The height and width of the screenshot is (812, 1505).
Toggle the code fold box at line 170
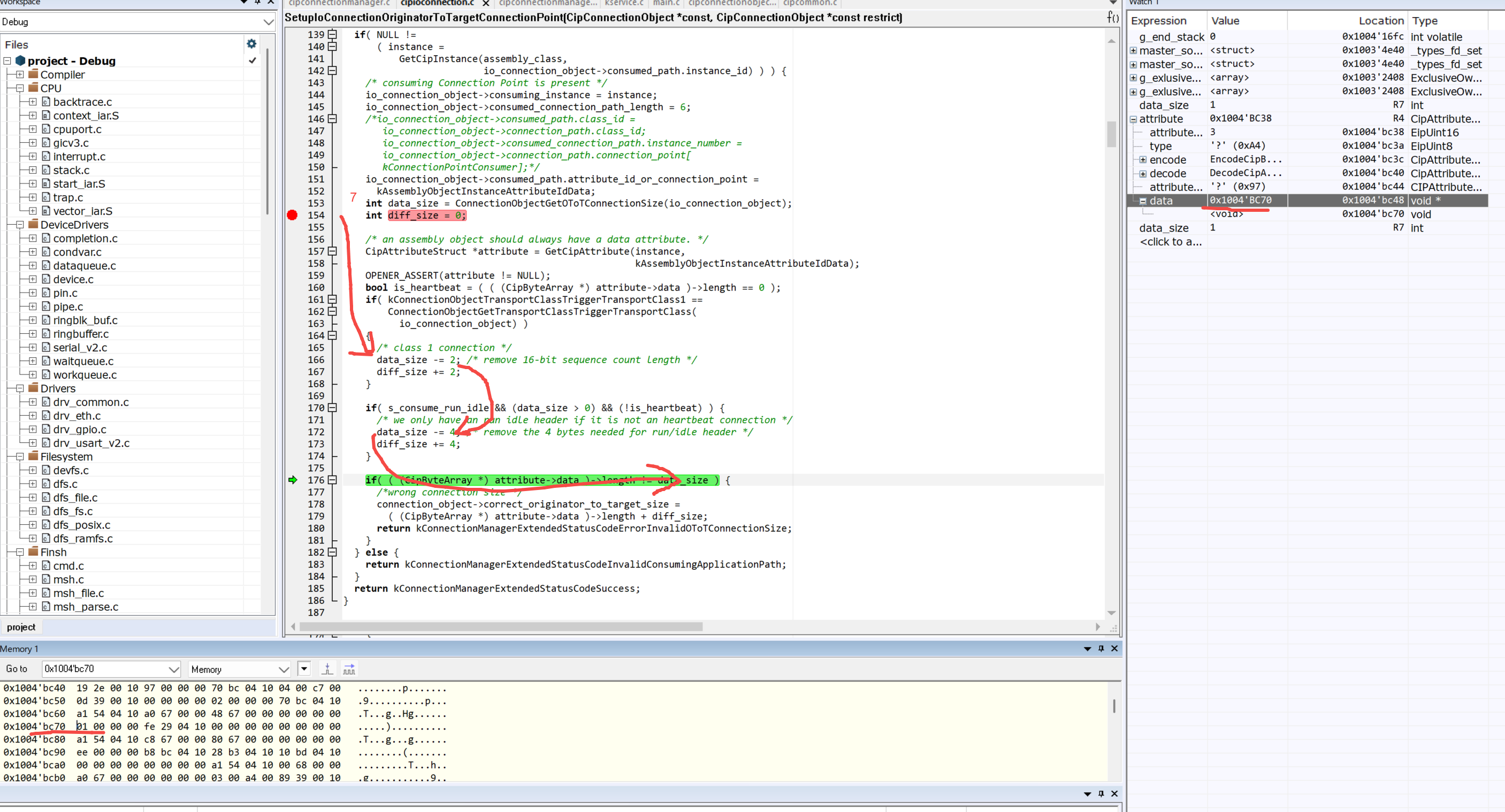coord(332,408)
